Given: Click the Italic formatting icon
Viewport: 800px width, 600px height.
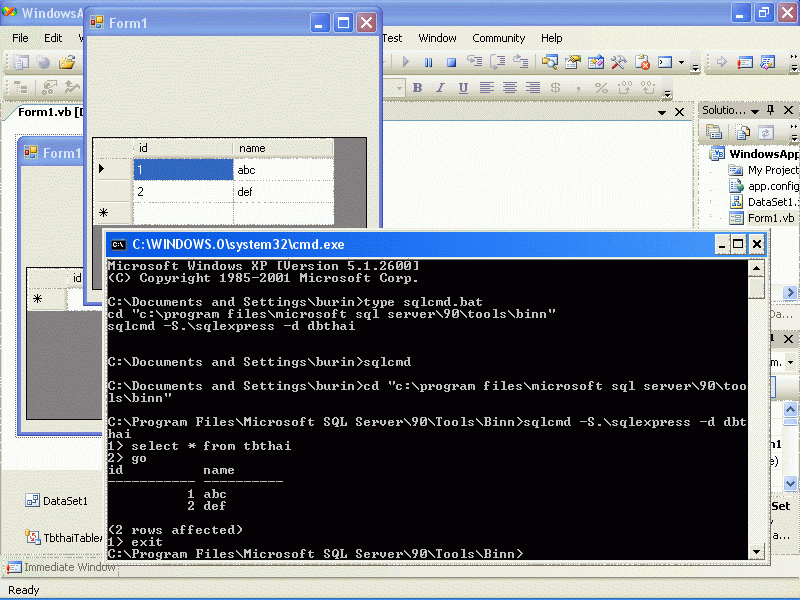Looking at the screenshot, I should point(440,88).
